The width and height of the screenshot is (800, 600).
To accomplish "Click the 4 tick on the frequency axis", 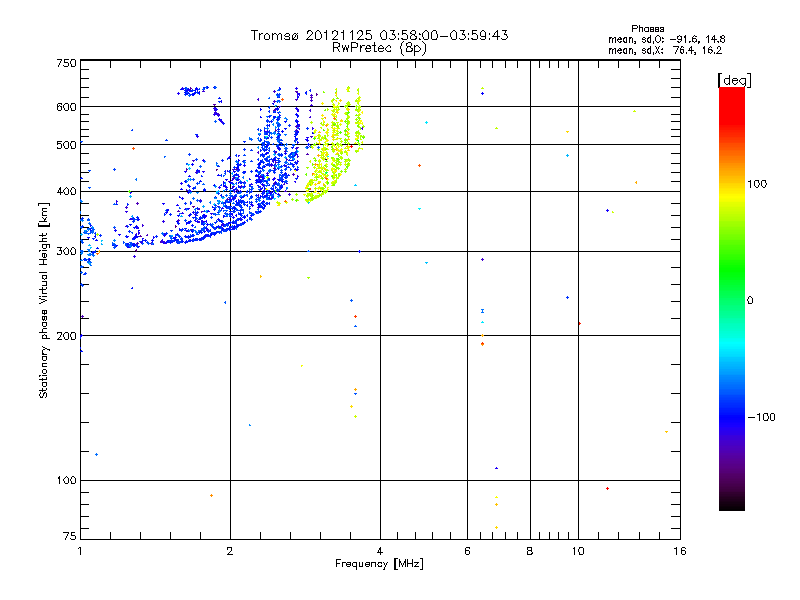I will pyautogui.click(x=380, y=551).
